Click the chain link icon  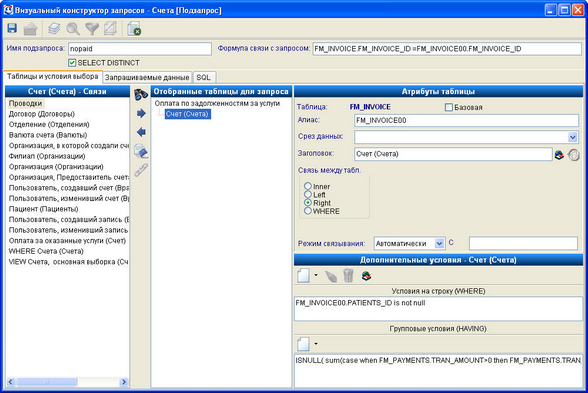click(x=141, y=170)
